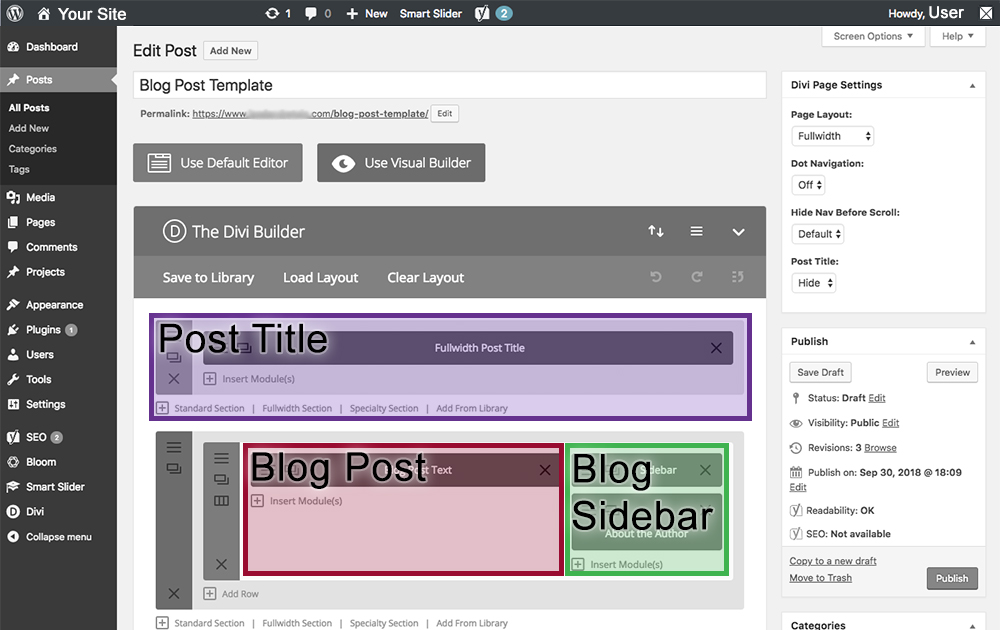View the comments bubble in admin bar

[x=318, y=13]
